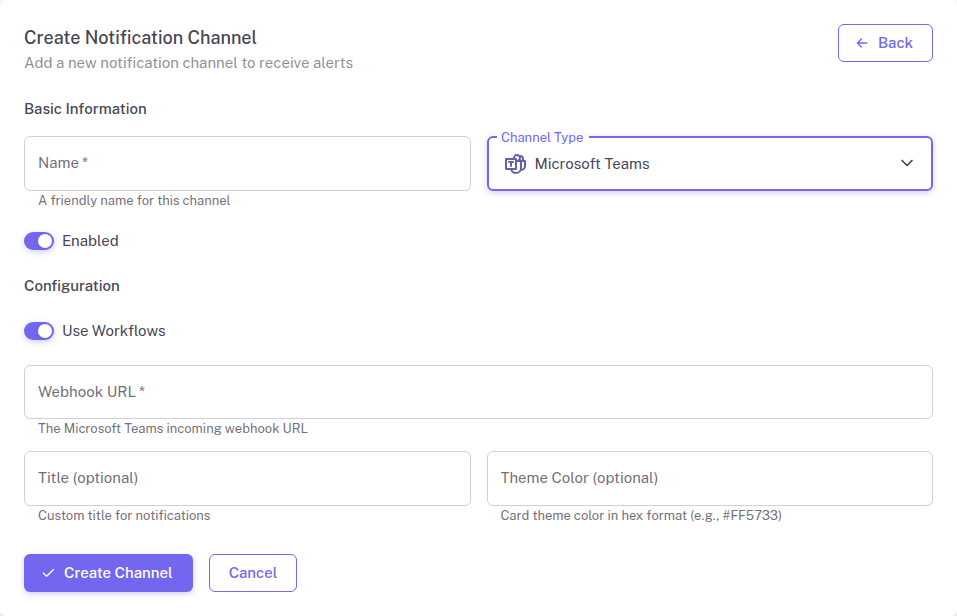
Task: Focus the Name input field
Action: point(247,163)
